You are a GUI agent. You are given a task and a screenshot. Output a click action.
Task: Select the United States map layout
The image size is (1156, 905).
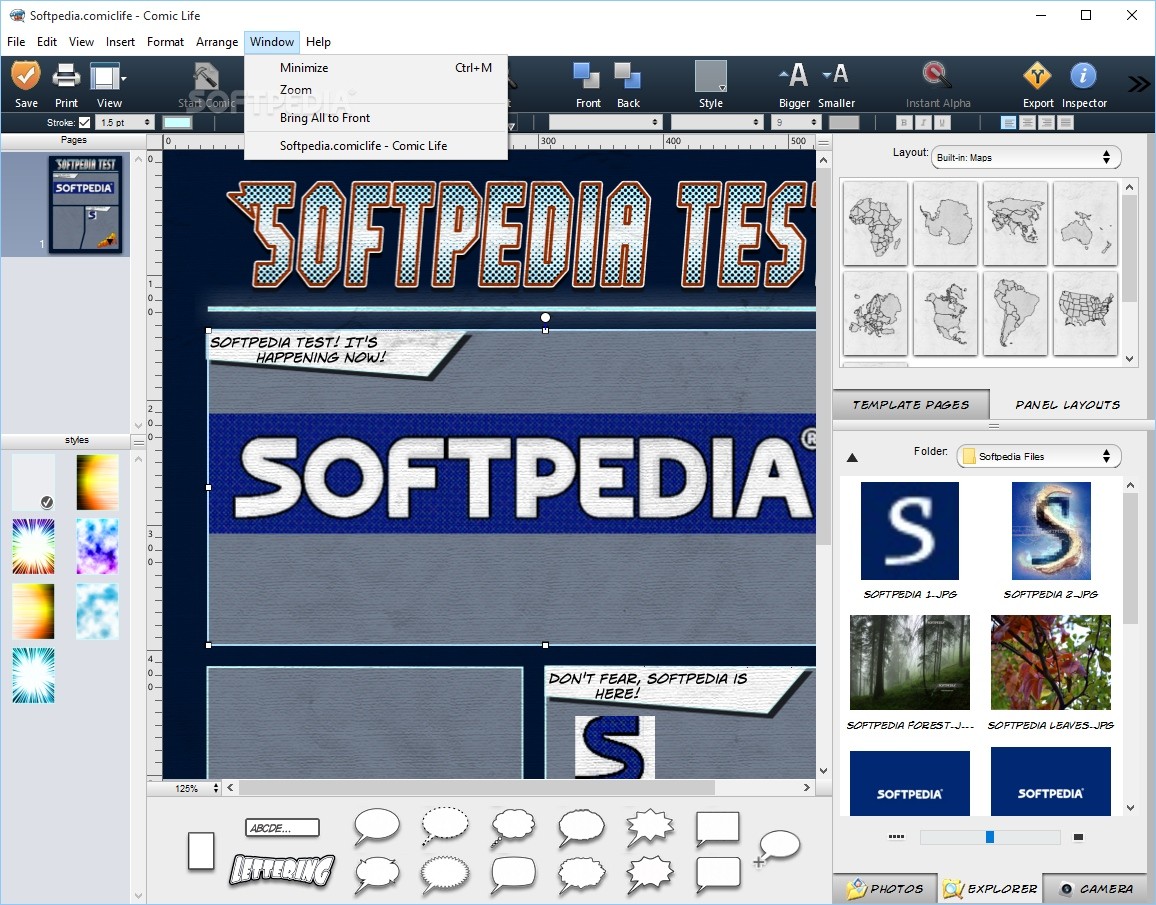(x=1085, y=313)
